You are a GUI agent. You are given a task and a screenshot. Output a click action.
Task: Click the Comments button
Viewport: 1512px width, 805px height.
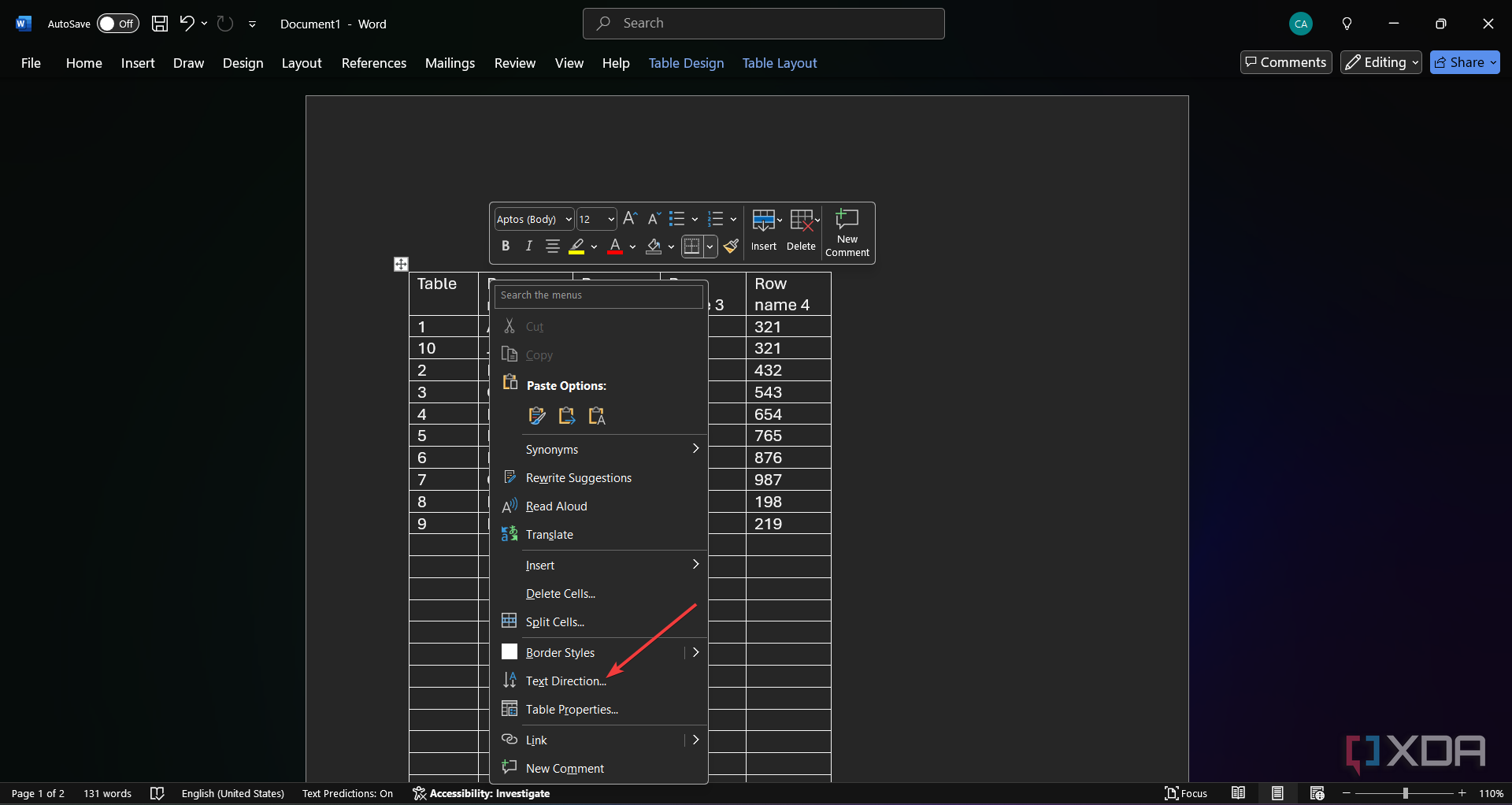1286,62
